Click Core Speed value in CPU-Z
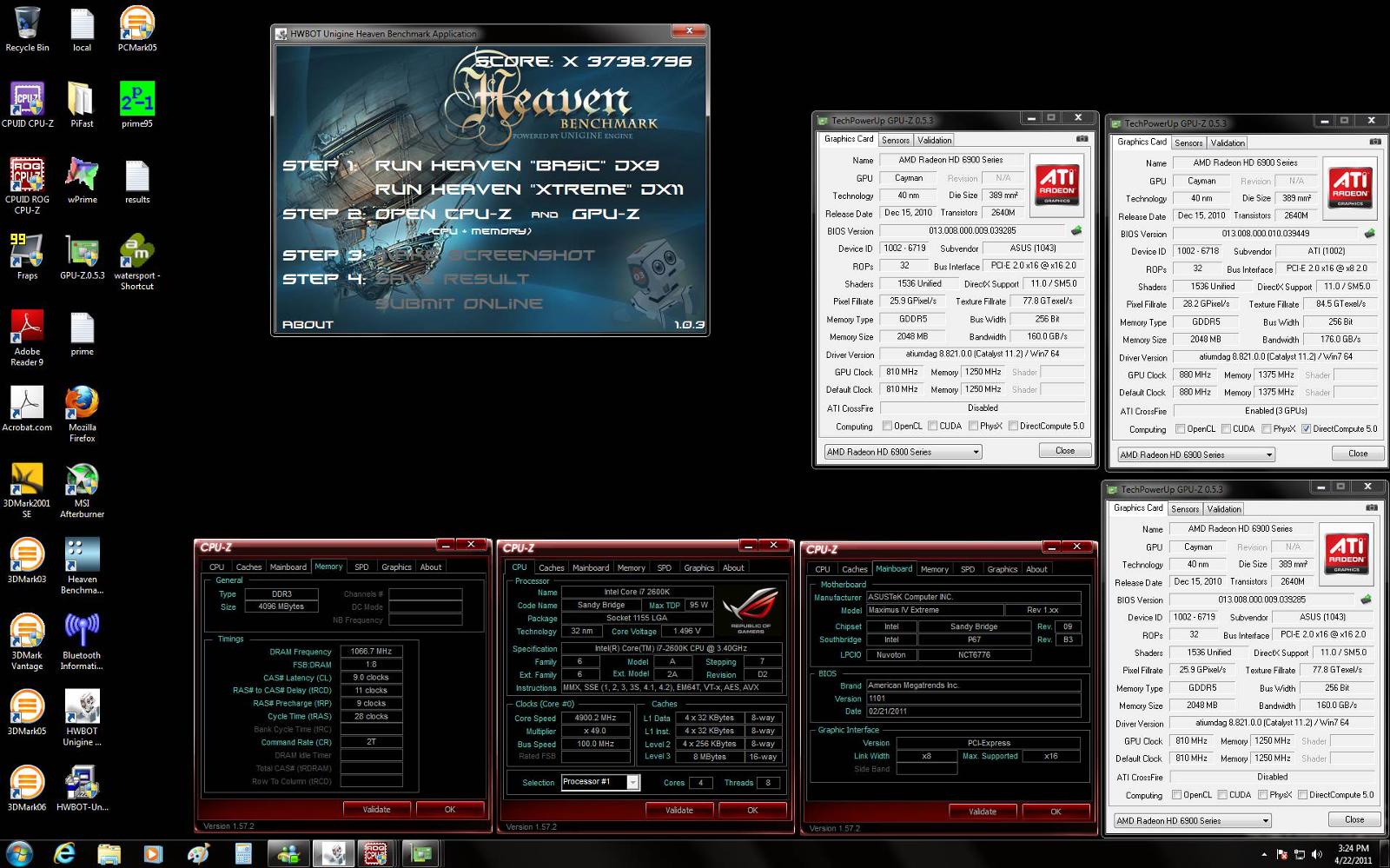 pos(595,718)
